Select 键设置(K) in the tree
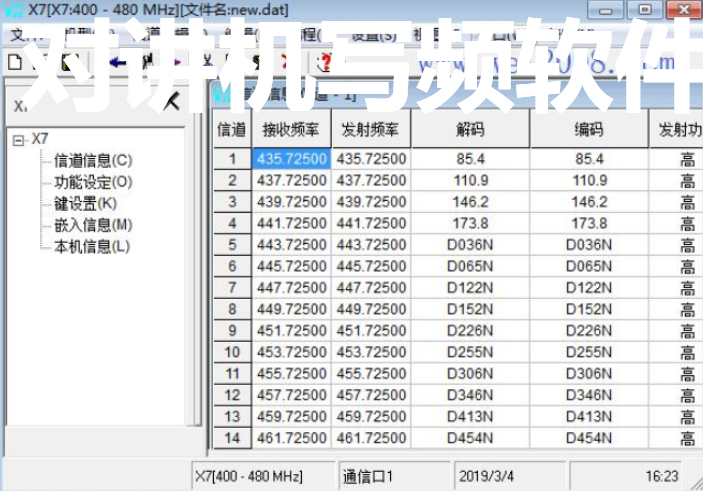 point(85,204)
